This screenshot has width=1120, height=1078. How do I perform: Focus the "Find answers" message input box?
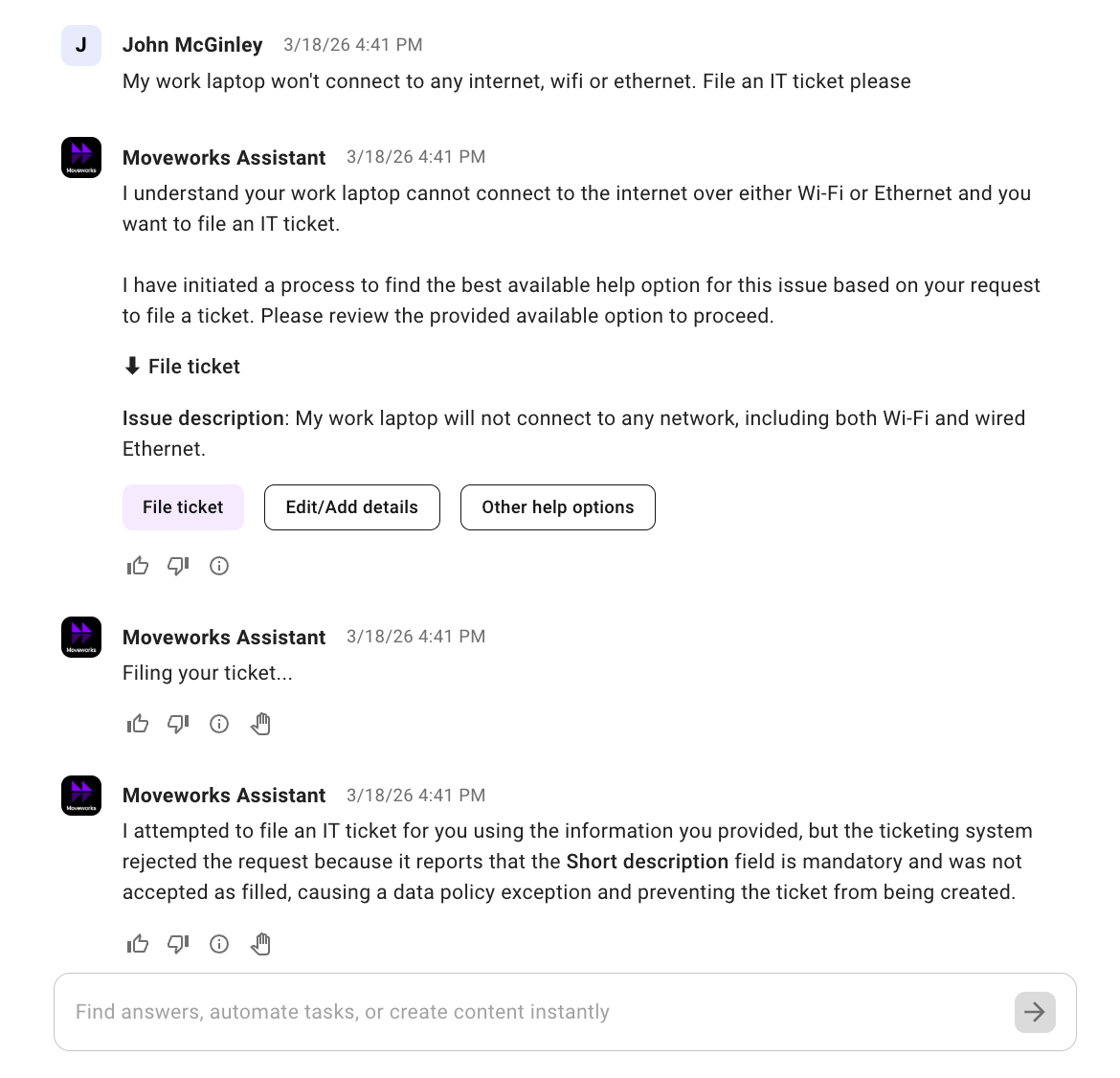[536, 1012]
